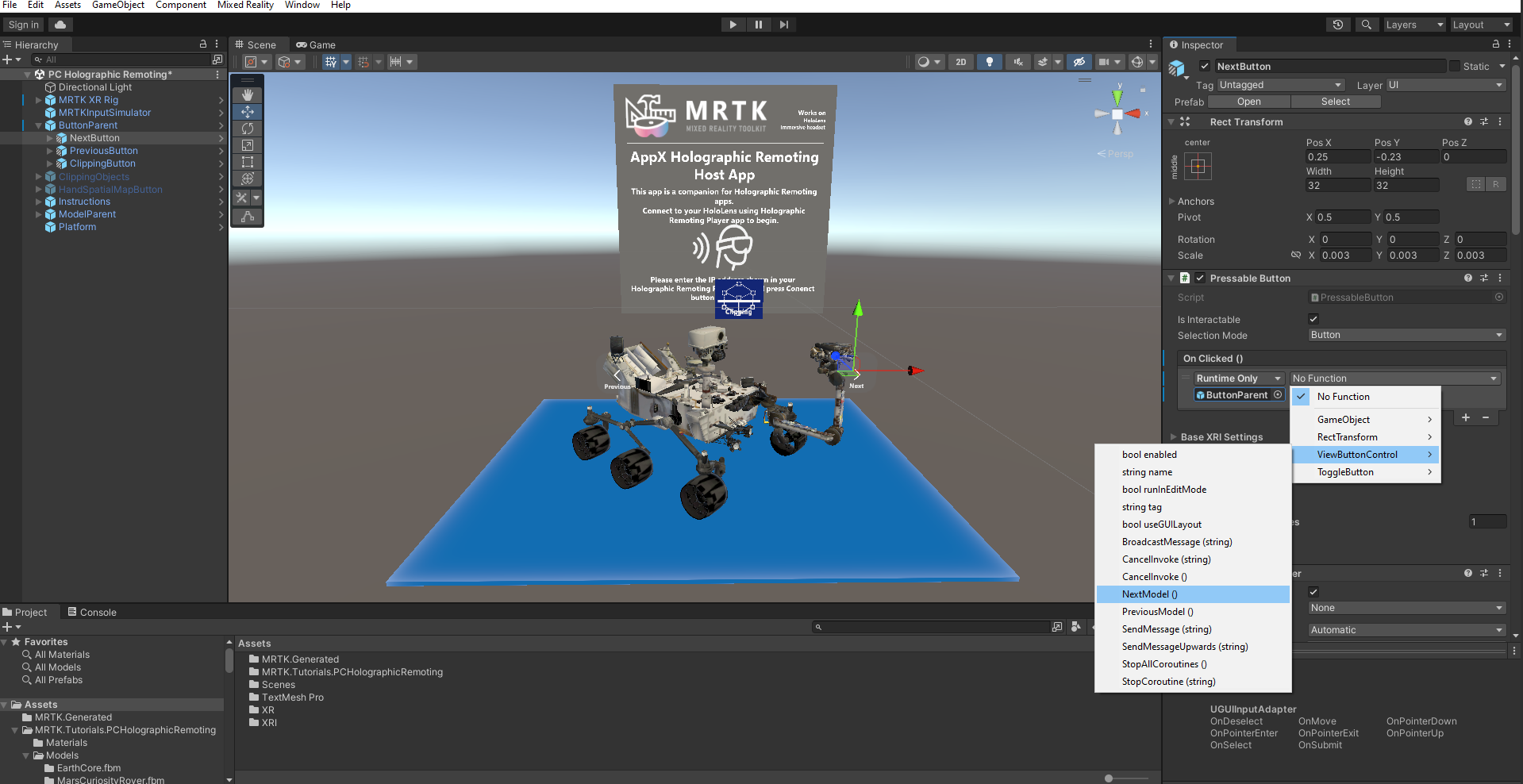Toggle Scene view lighting

(990, 61)
